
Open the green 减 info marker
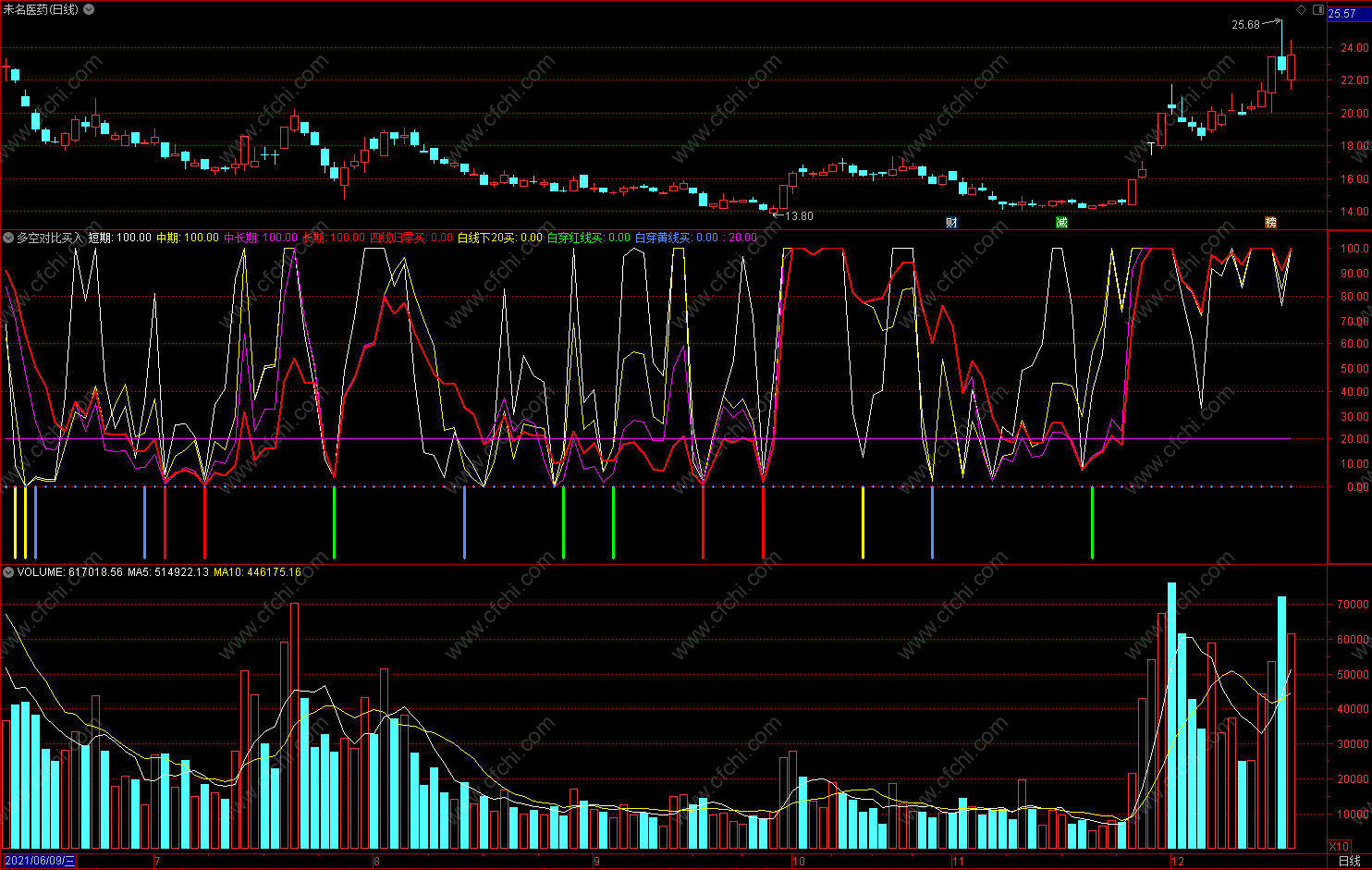(1061, 222)
